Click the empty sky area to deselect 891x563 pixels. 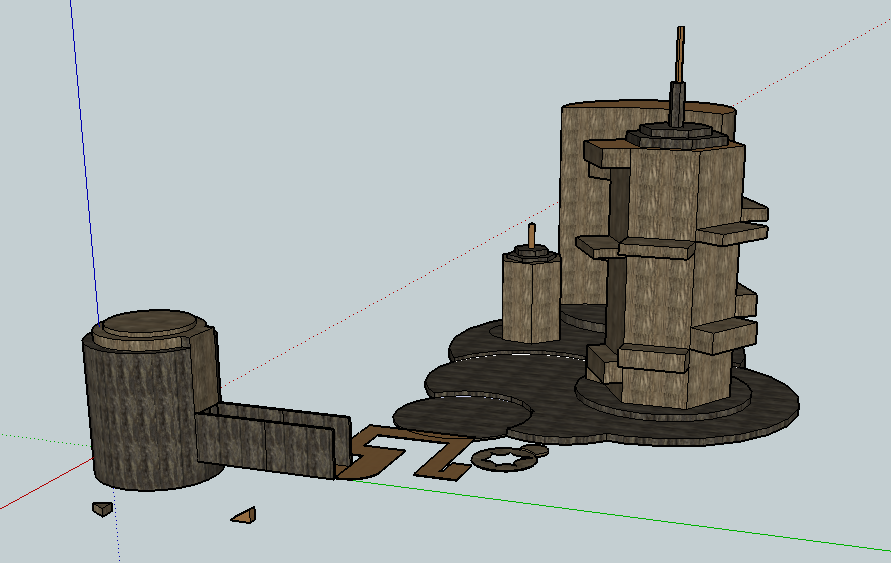(x=300, y=150)
